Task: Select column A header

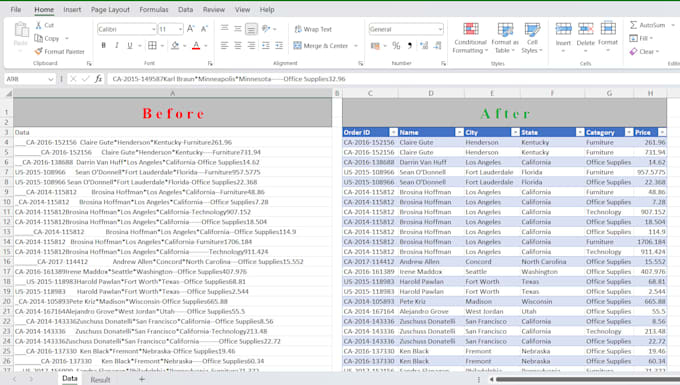Action: pos(172,93)
